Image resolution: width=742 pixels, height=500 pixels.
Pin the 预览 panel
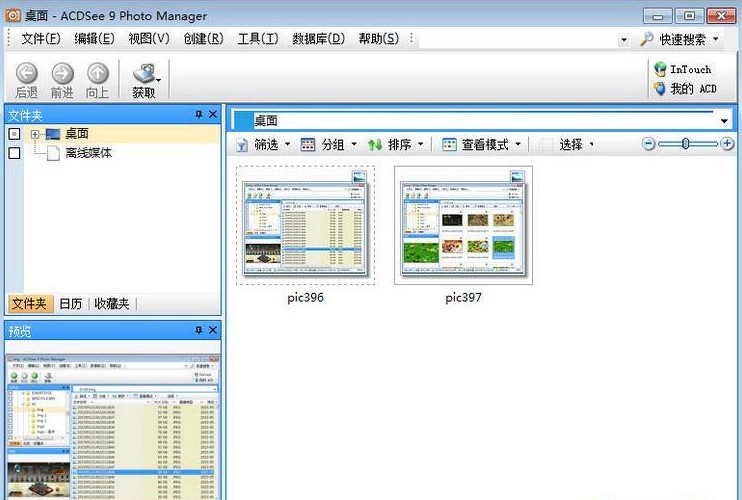(199, 330)
